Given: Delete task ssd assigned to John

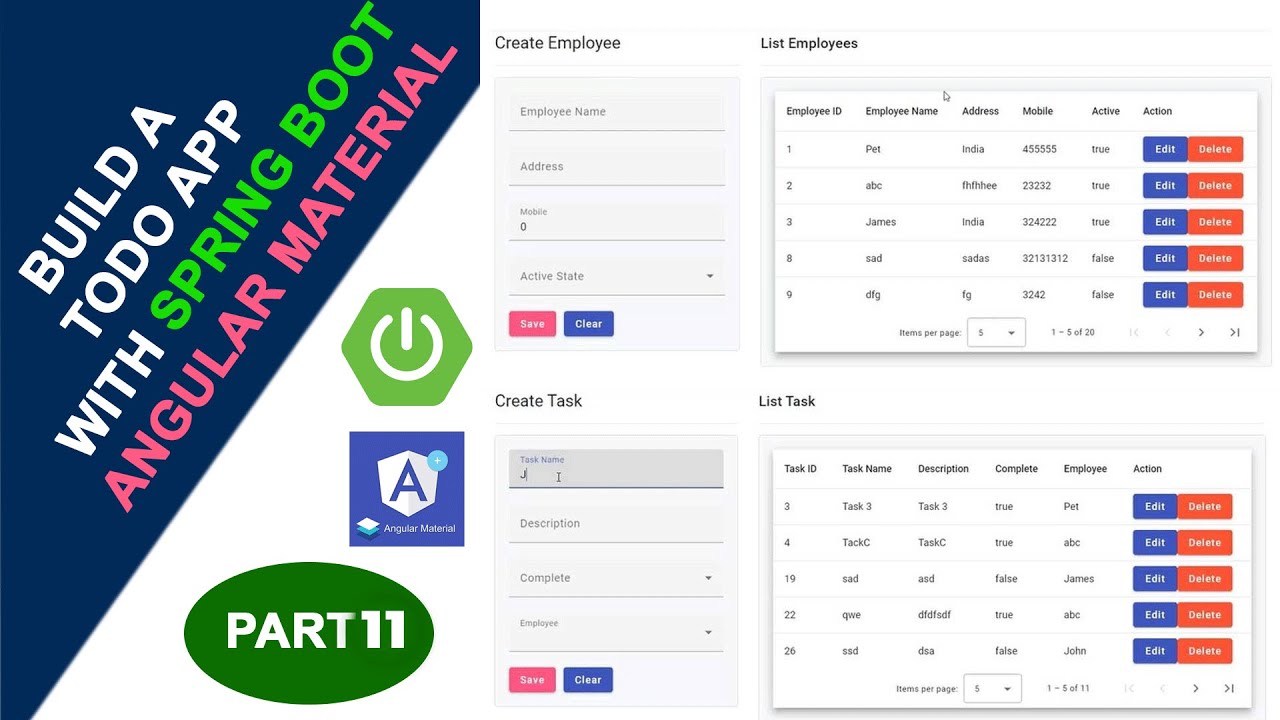Looking at the screenshot, I should [x=1204, y=651].
